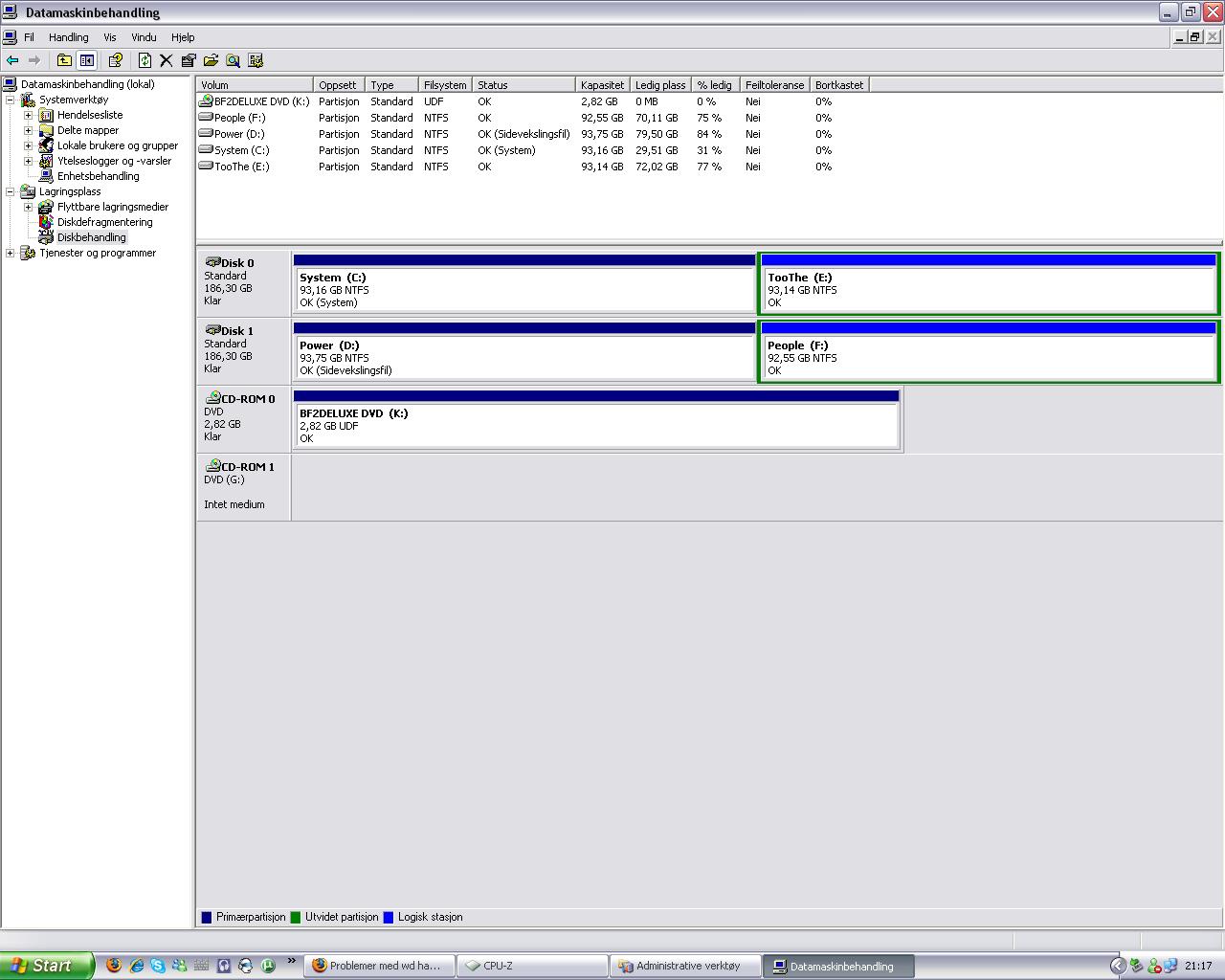Sort by the Feiltoleranse column header
Viewport: 1225px width, 980px height.
tap(774, 85)
